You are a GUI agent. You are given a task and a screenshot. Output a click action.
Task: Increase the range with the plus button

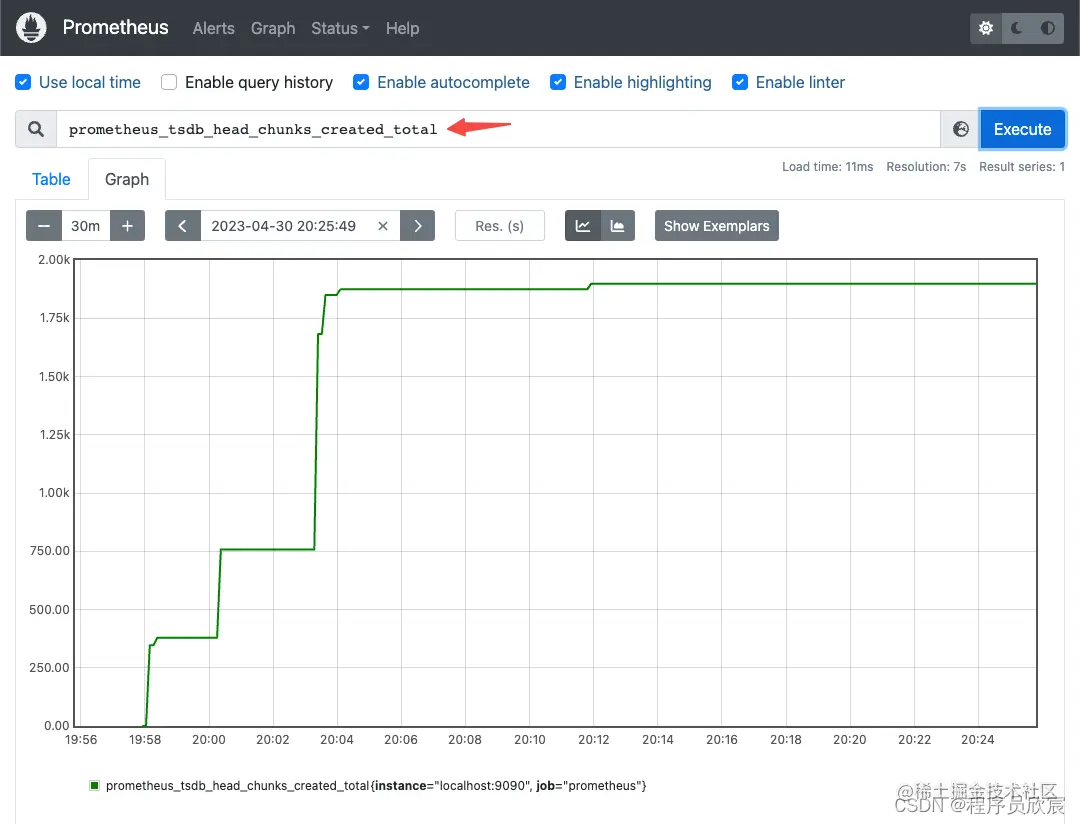click(x=127, y=226)
